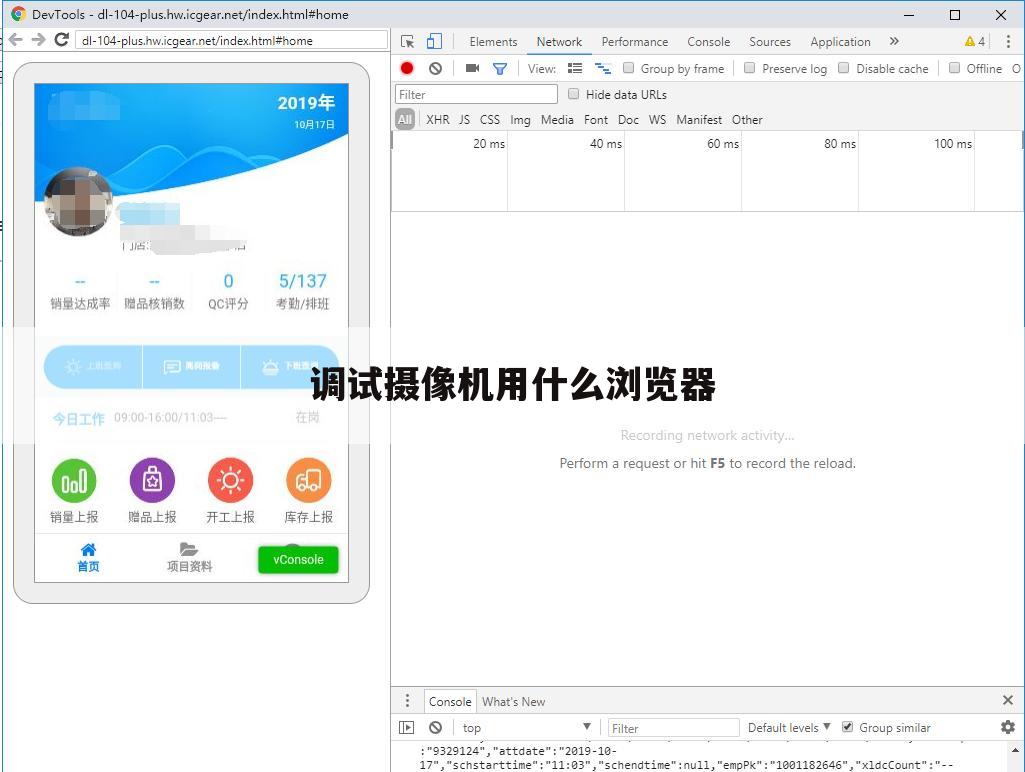Enable the Disable cache checkbox

[844, 68]
